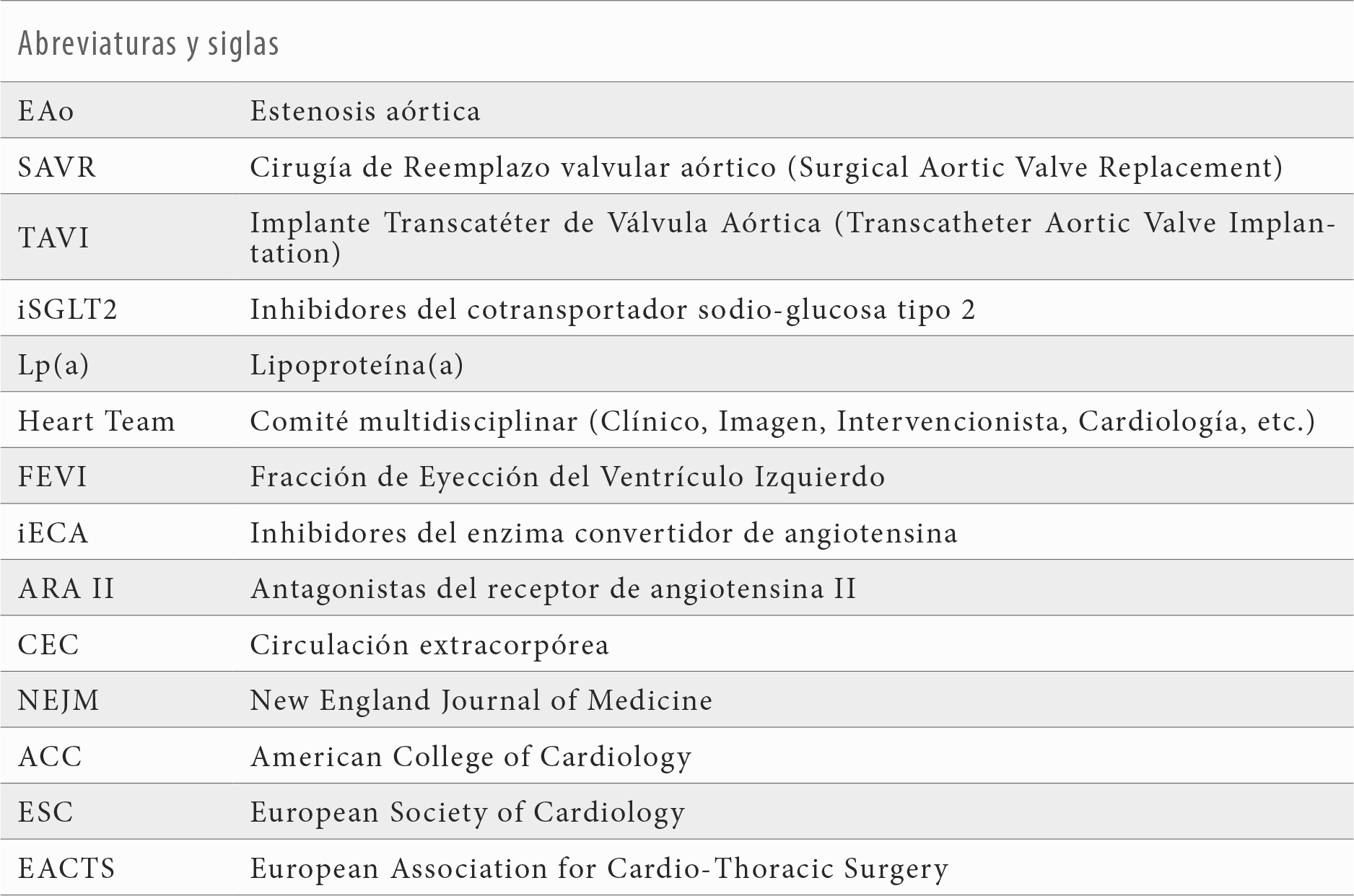Click the 'FEVI' abbreviation

tap(53, 477)
